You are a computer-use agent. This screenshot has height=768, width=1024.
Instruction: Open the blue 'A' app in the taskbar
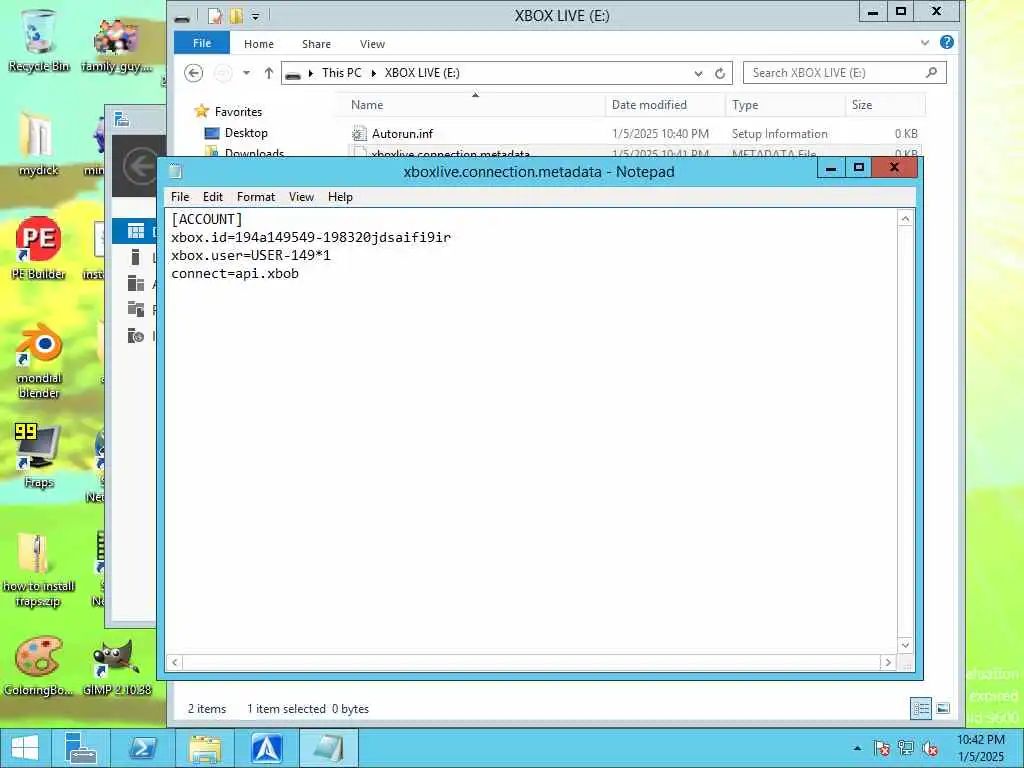[267, 748]
